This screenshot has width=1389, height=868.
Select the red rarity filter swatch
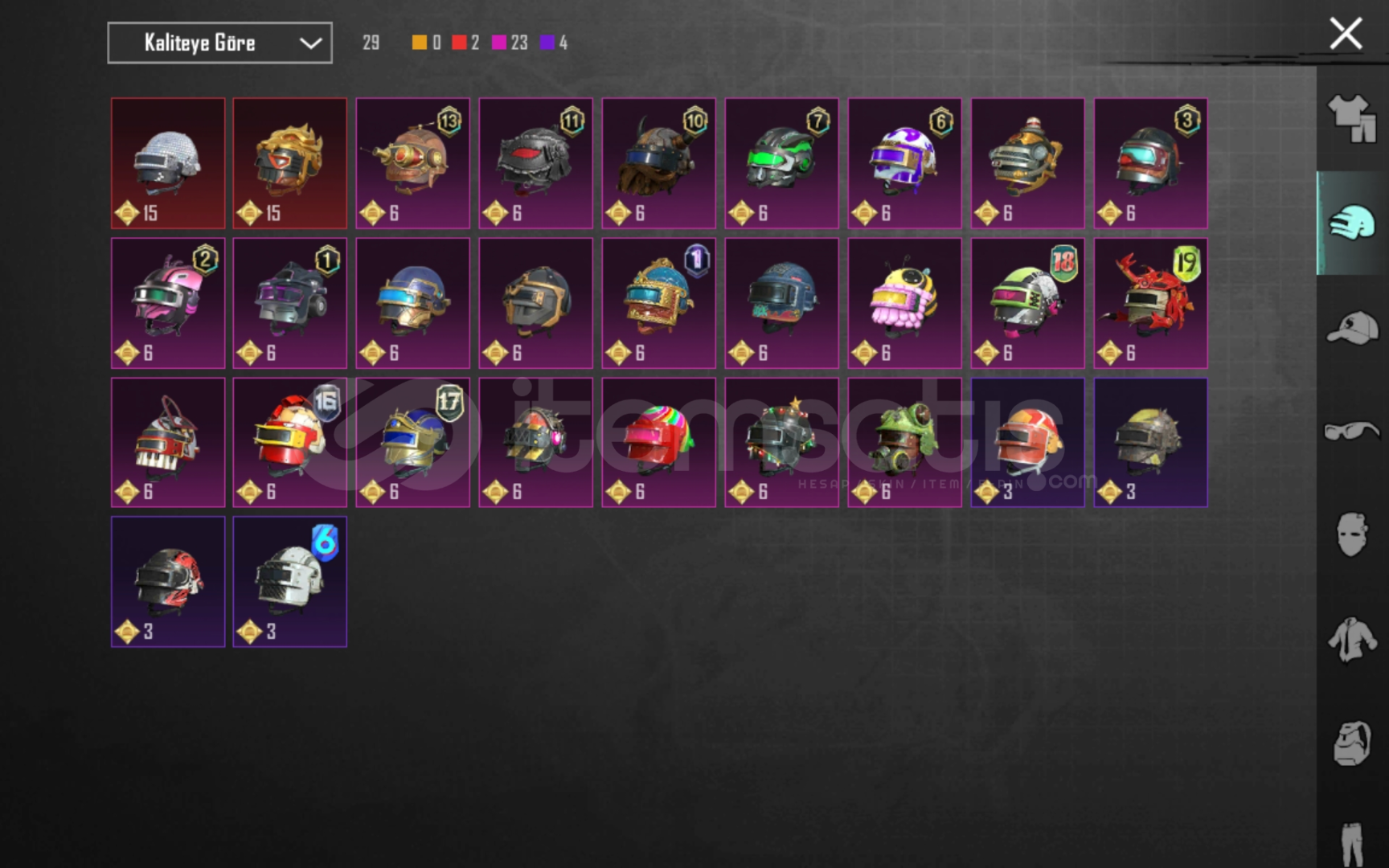point(459,43)
